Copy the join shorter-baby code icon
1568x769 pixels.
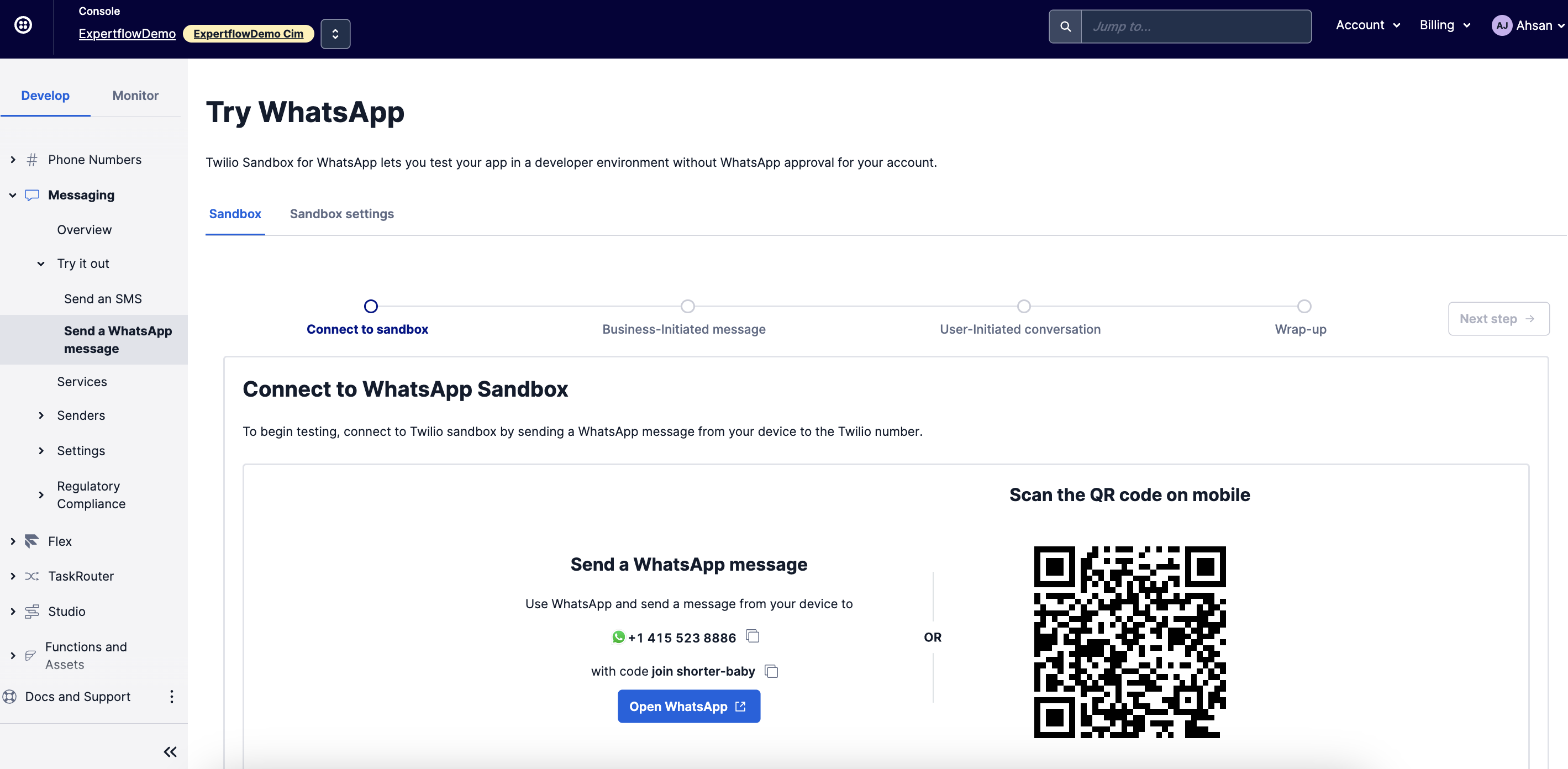click(x=771, y=671)
